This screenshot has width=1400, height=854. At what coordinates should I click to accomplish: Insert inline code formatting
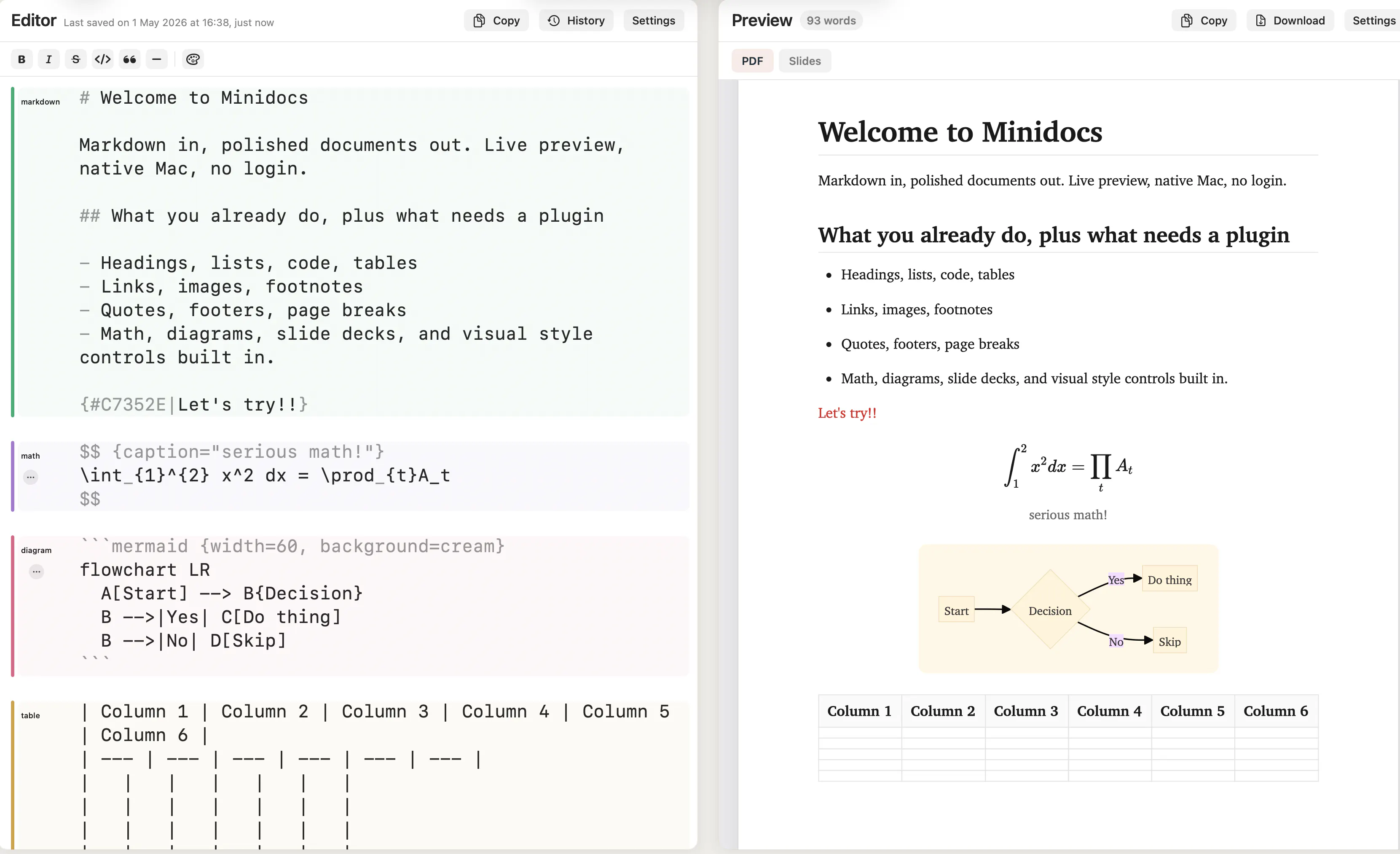pyautogui.click(x=103, y=59)
